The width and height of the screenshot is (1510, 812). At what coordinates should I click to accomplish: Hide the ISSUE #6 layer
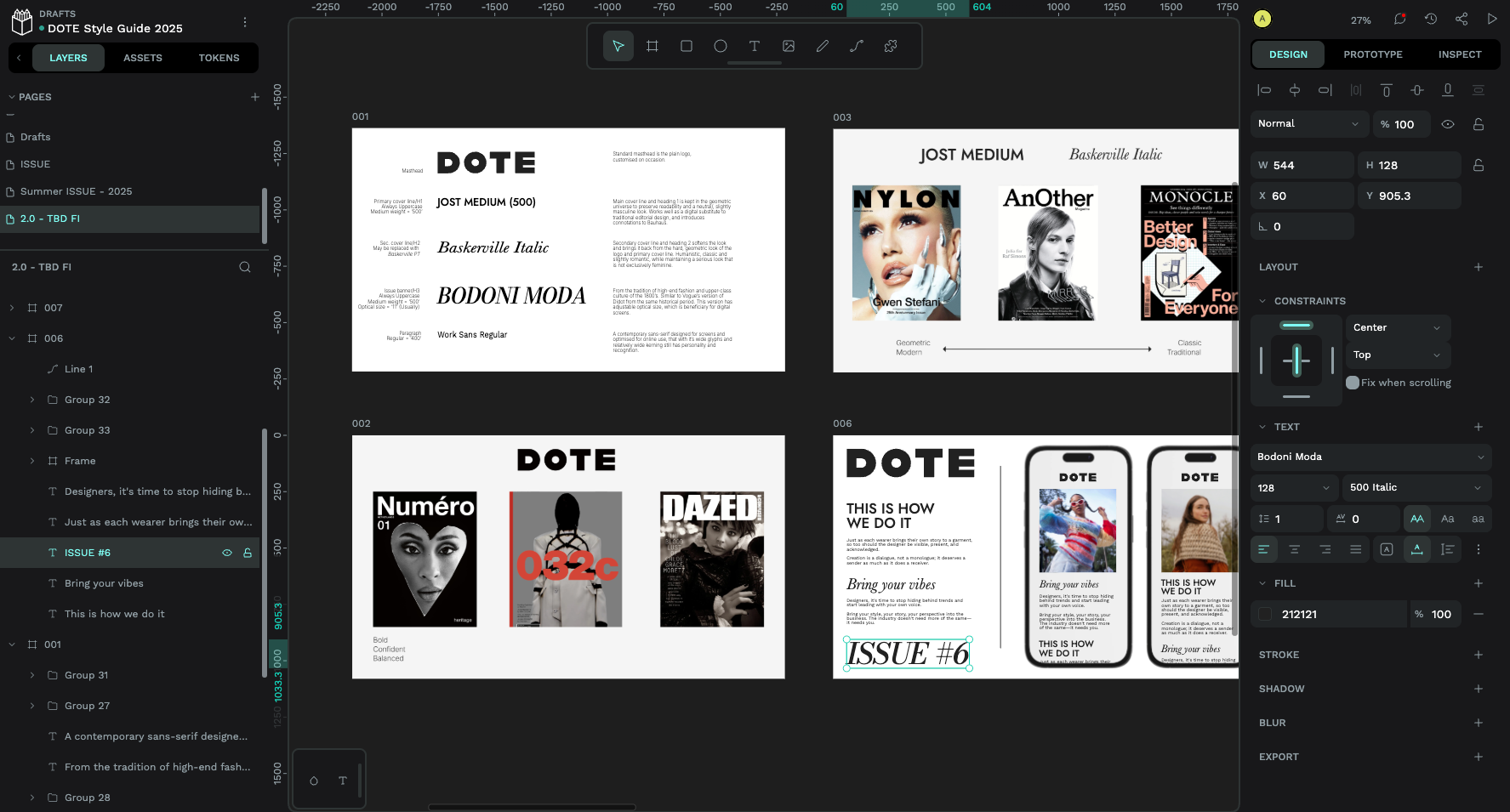[x=227, y=553]
